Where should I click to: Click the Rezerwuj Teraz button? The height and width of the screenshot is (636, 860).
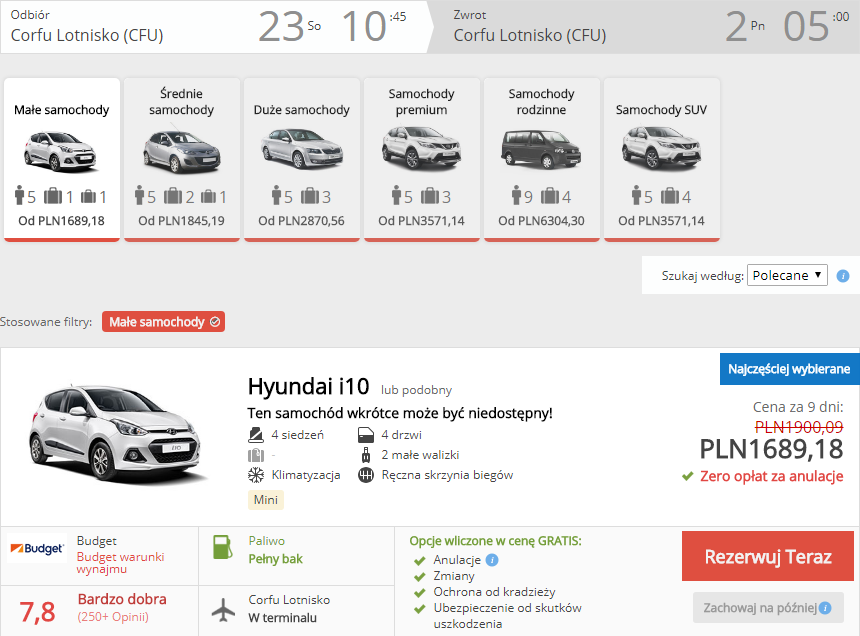[x=768, y=556]
